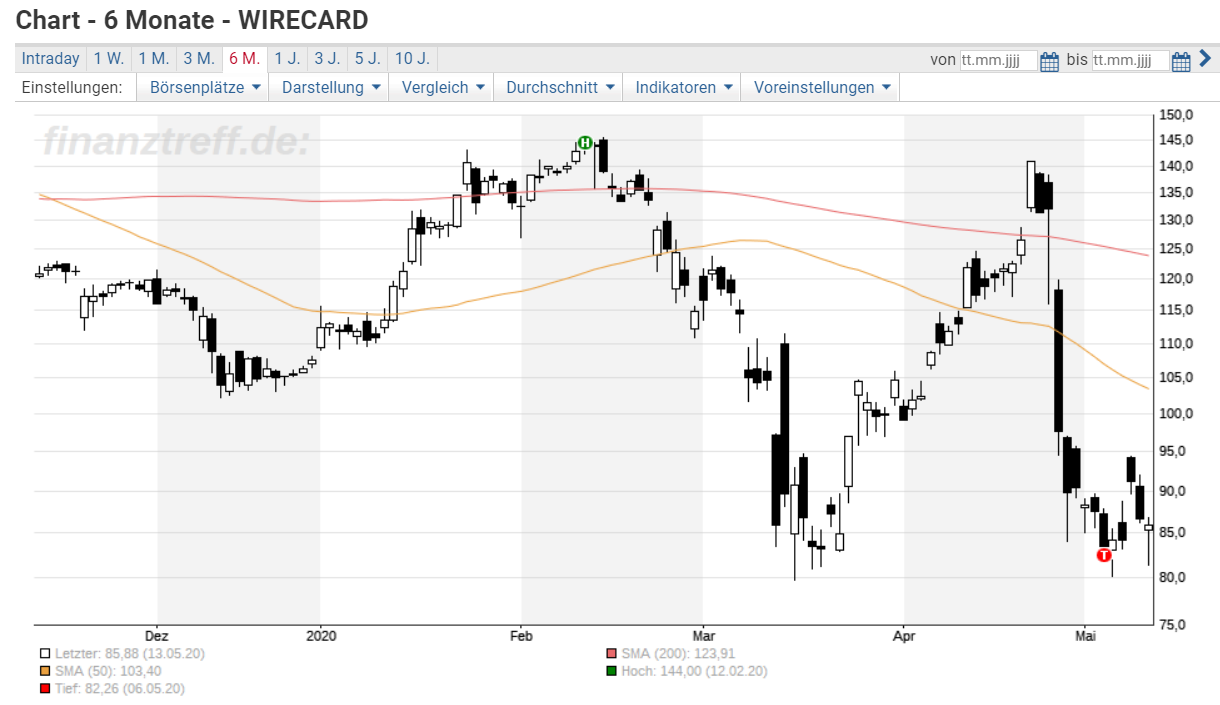The image size is (1220, 705).
Task: Expand the Voreinstellungen dropdown
Action: [x=821, y=88]
